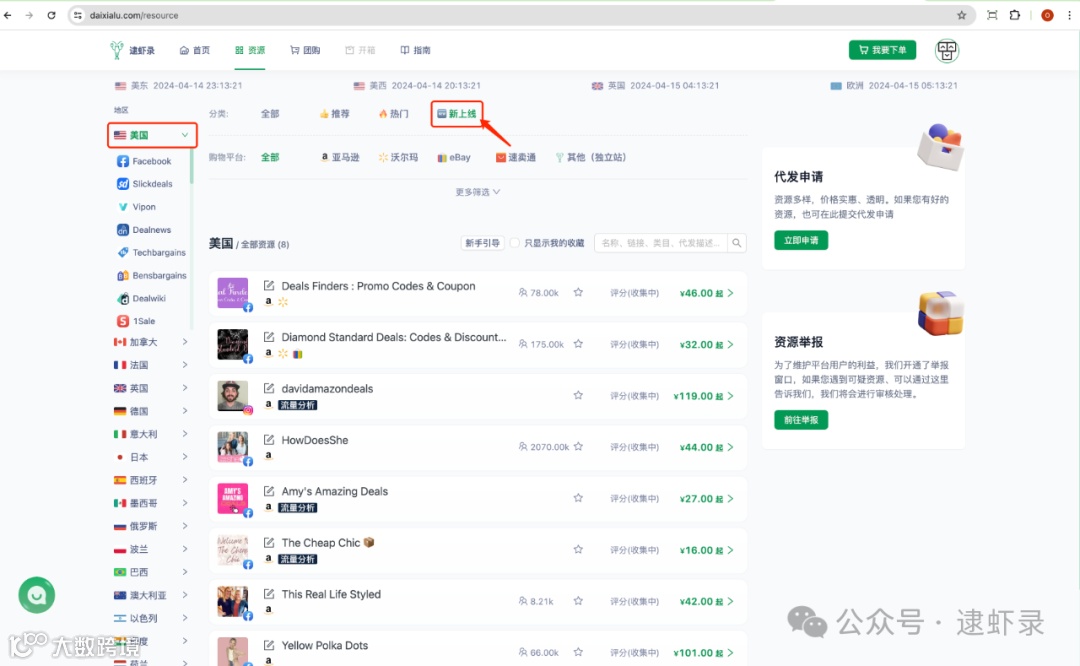Favorite Deals Finders with star icon
The height and width of the screenshot is (666, 1080).
578,293
